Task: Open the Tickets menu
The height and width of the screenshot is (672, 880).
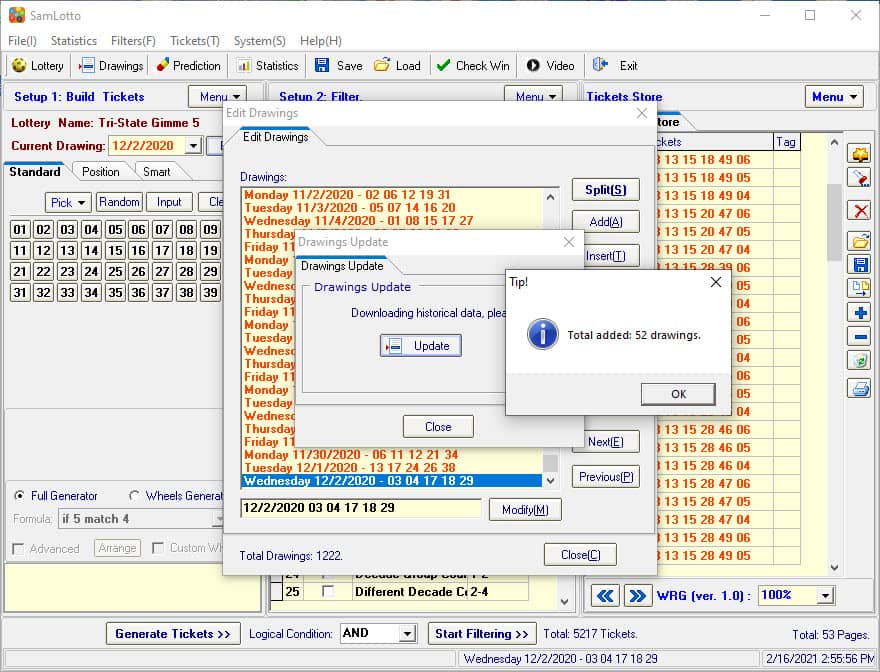Action: click(x=195, y=40)
